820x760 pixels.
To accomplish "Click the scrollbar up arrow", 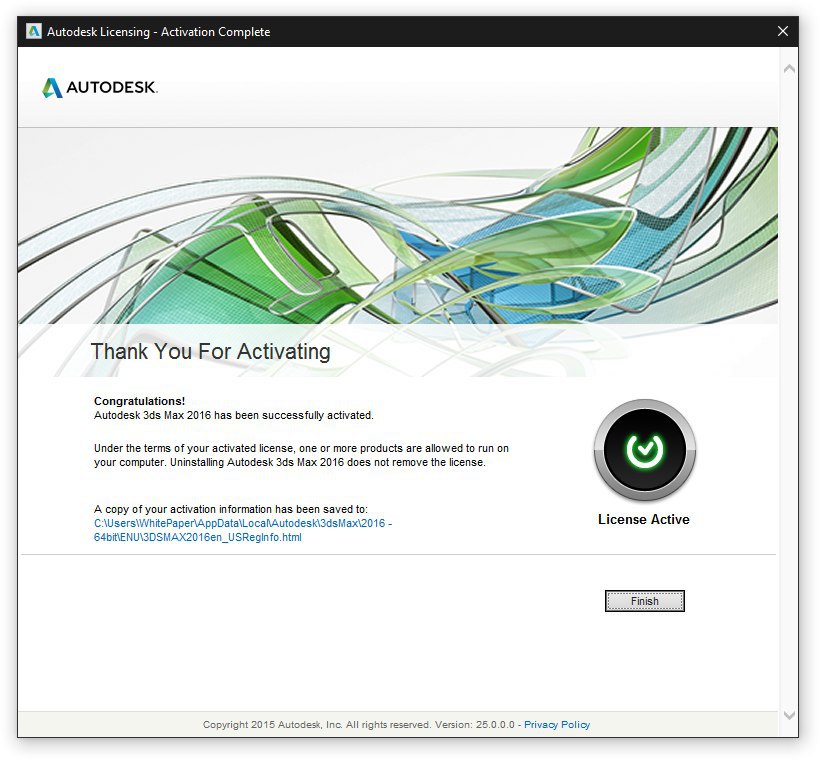I will point(789,69).
